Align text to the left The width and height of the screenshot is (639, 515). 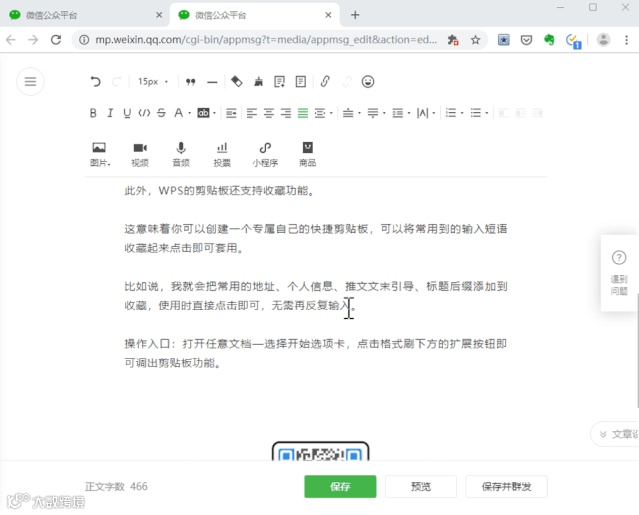(251, 113)
